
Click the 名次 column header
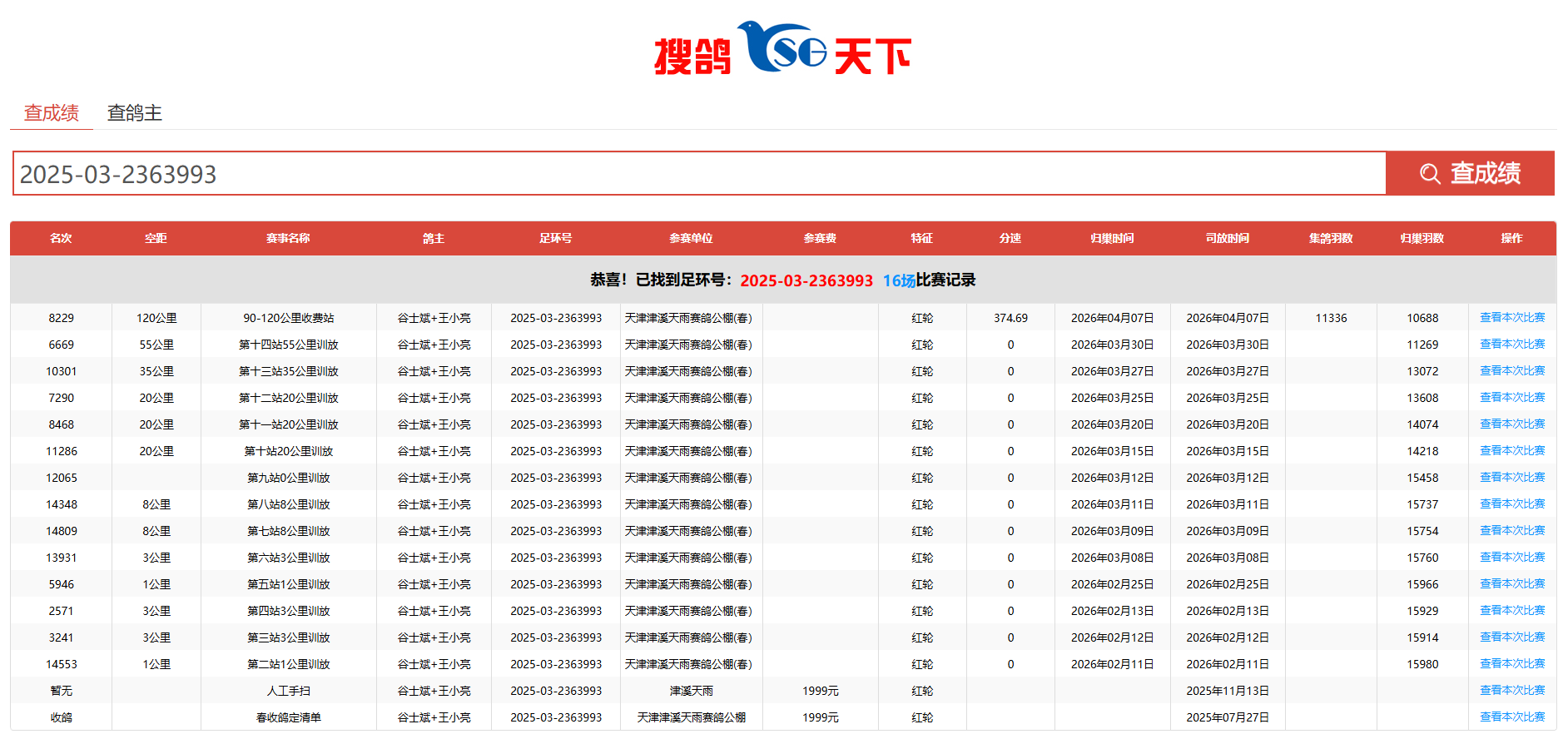(61, 238)
